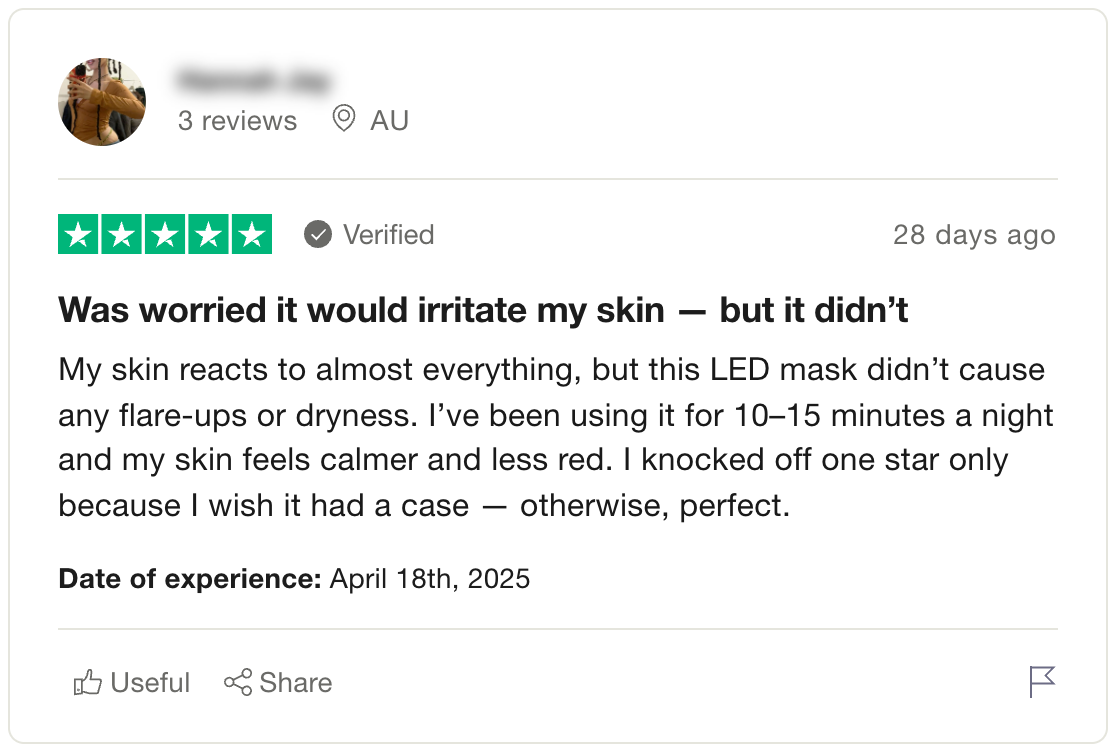Click the first green rating star
The height and width of the screenshot is (752, 1116).
(78, 234)
